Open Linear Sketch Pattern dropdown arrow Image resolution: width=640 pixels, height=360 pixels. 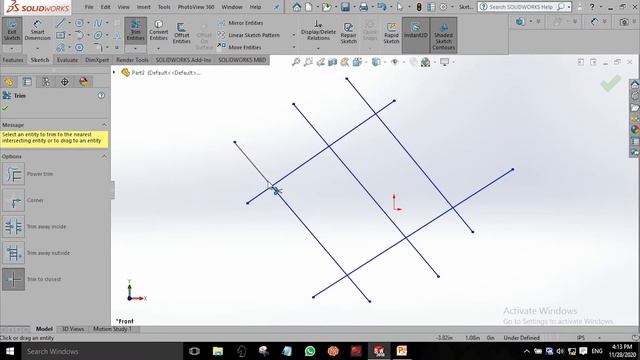293,35
